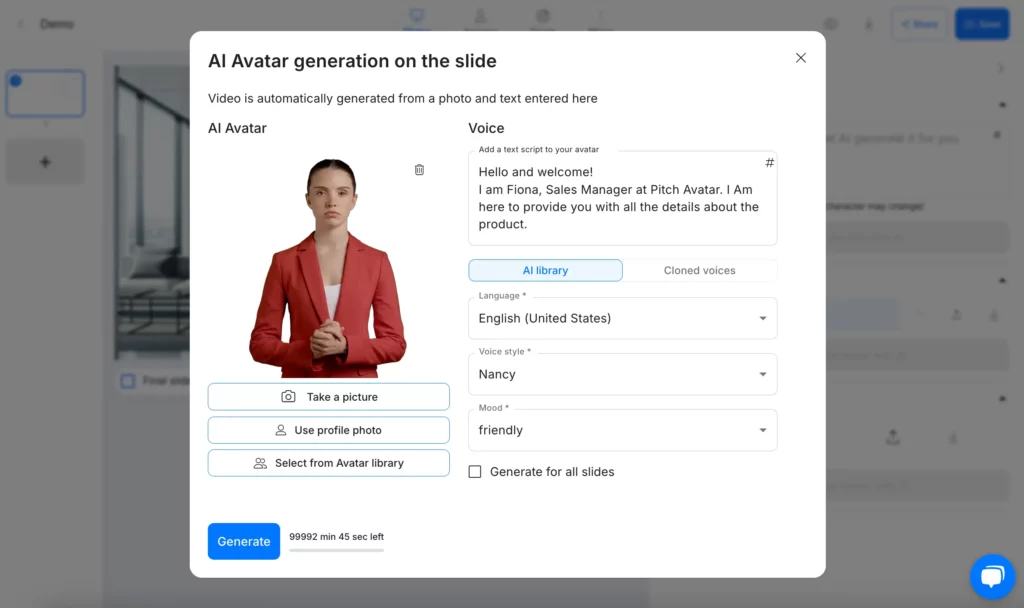Close the AI Avatar generation dialog
The image size is (1024, 608).
click(x=801, y=58)
